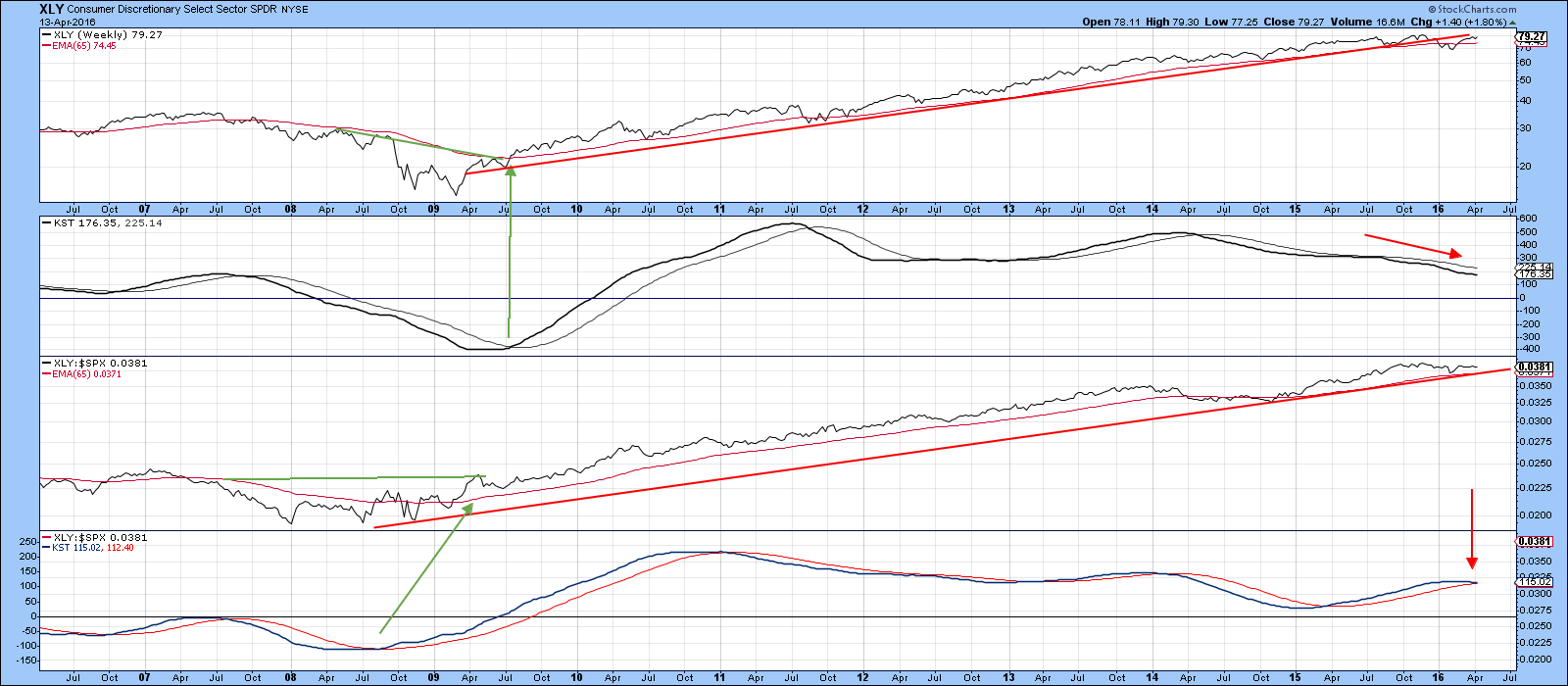
Task: Click year 11 on the top panel date axis
Action: click(x=719, y=209)
